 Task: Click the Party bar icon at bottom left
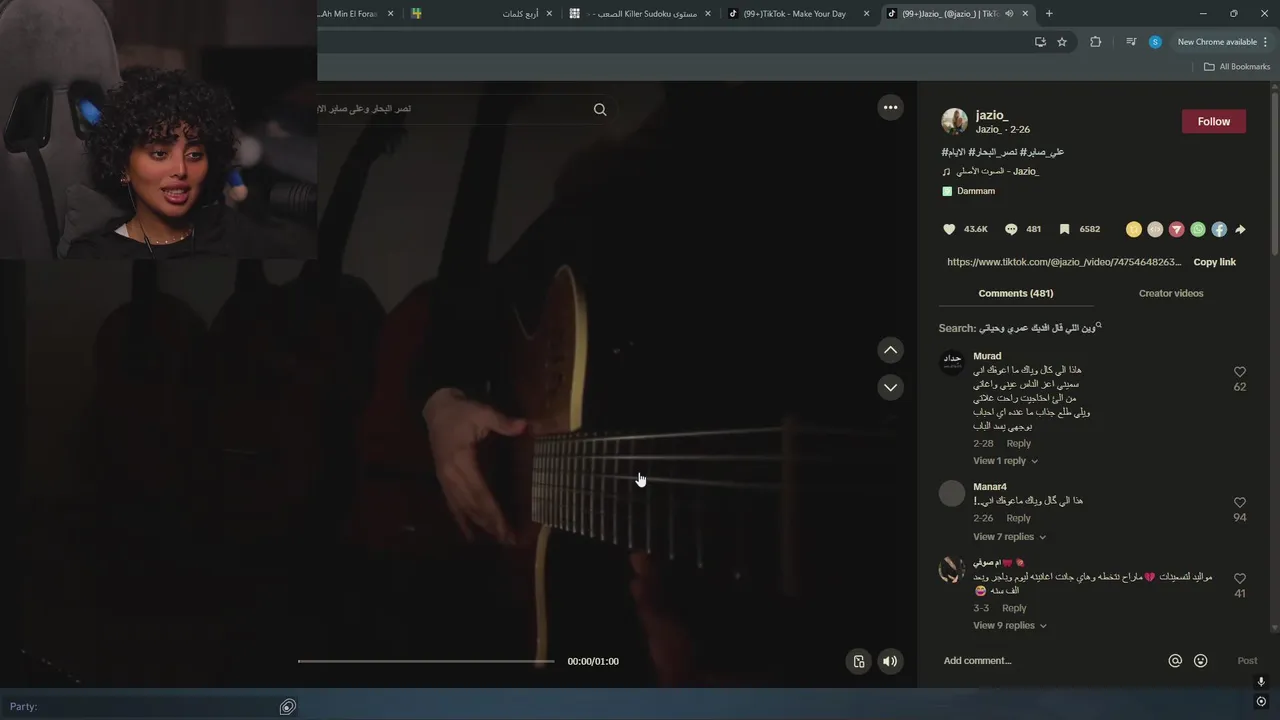click(x=288, y=707)
